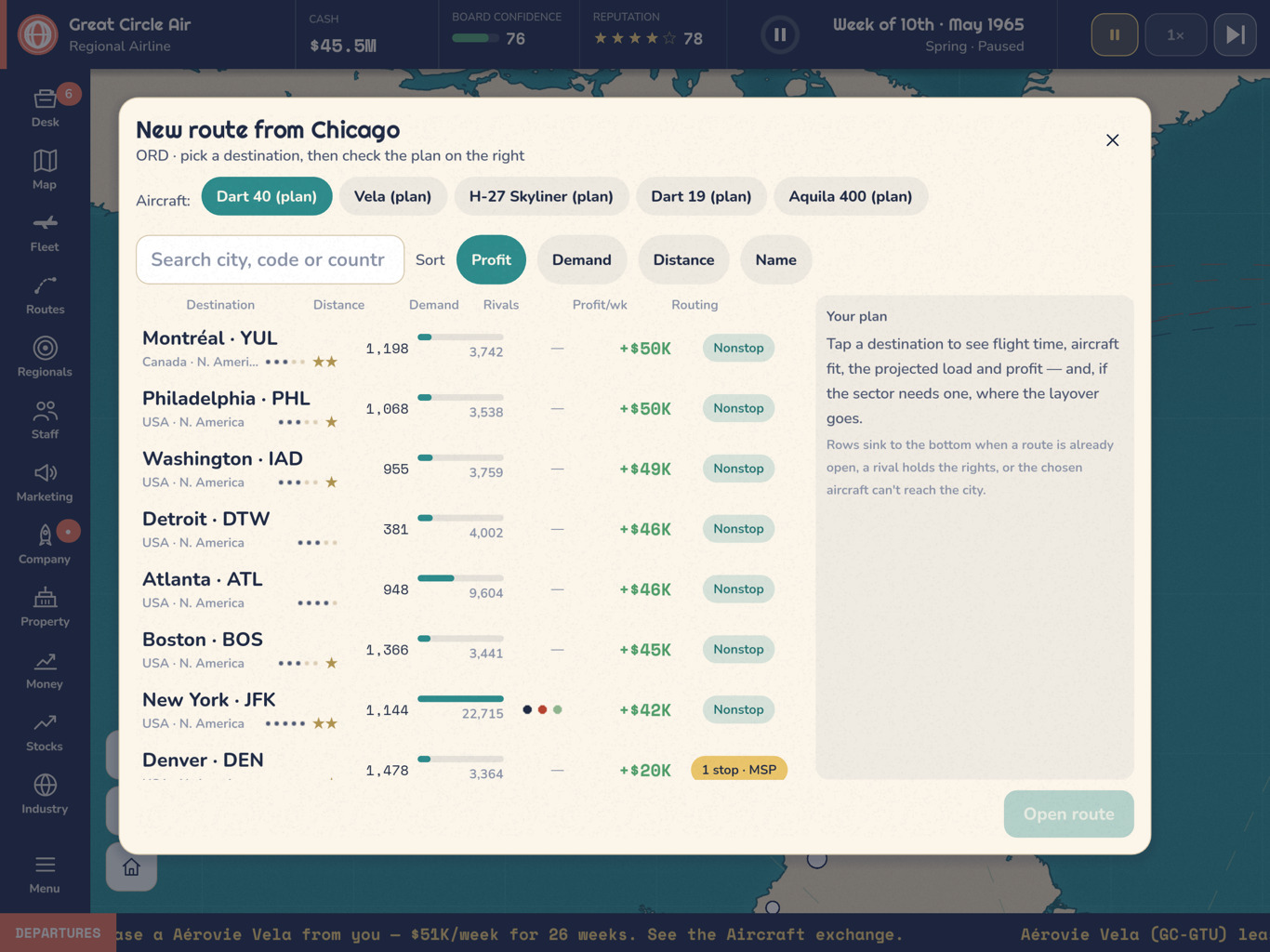Click the Open route button
This screenshot has width=1270, height=952.
1069,813
